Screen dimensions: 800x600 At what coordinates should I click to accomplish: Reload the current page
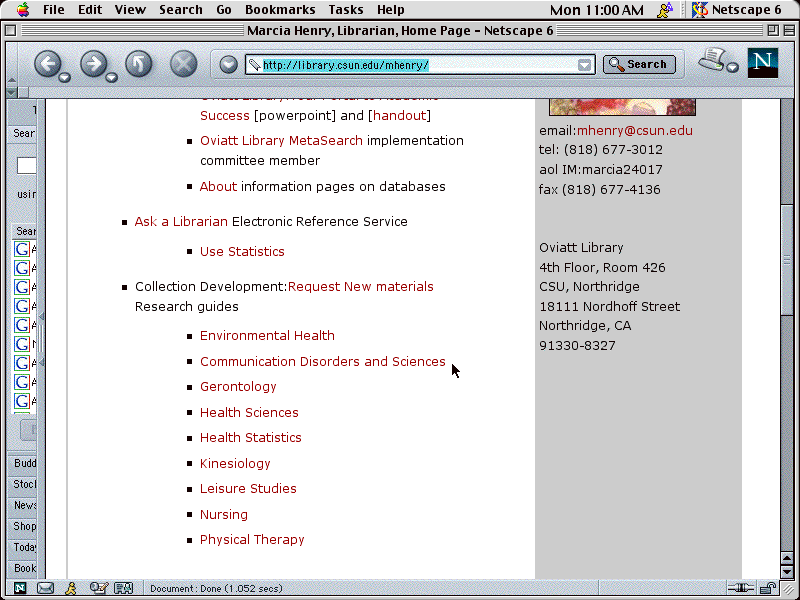(x=139, y=64)
